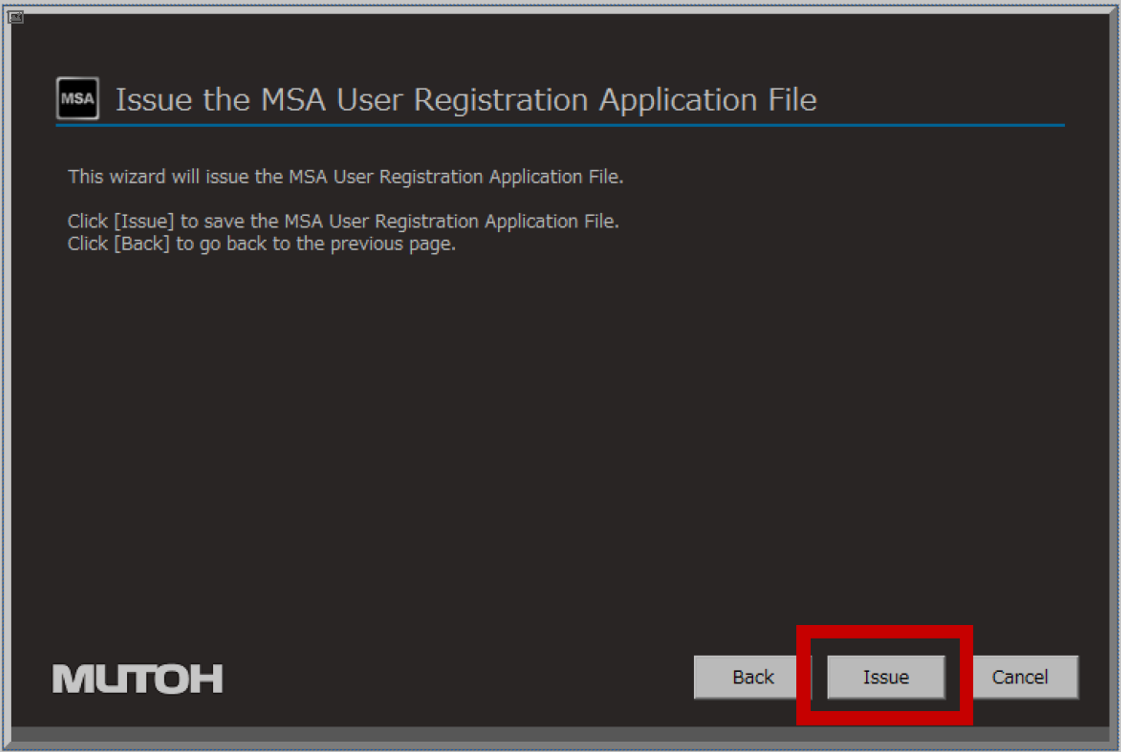Cancel the registration wizard
The image size is (1121, 752).
pyautogui.click(x=1019, y=677)
